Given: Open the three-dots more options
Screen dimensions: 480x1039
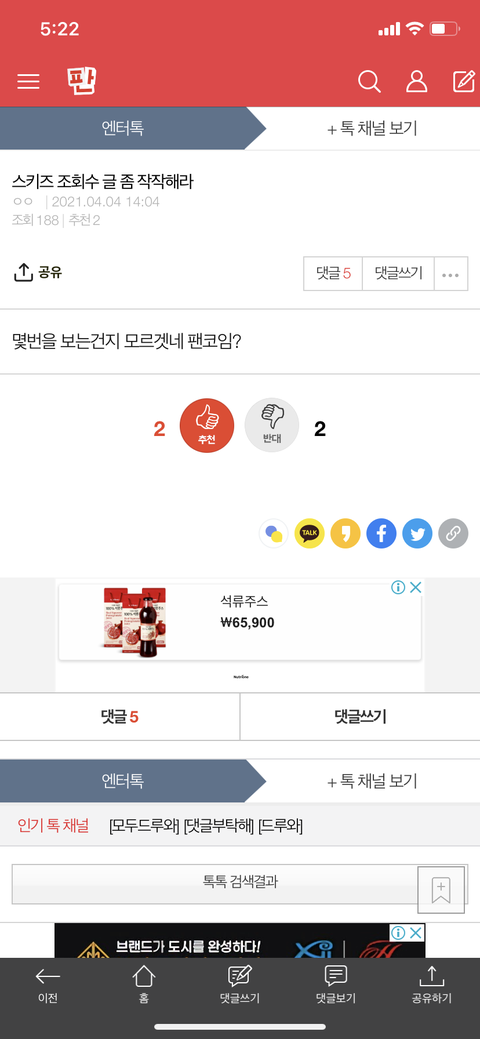Looking at the screenshot, I should tap(451, 274).
